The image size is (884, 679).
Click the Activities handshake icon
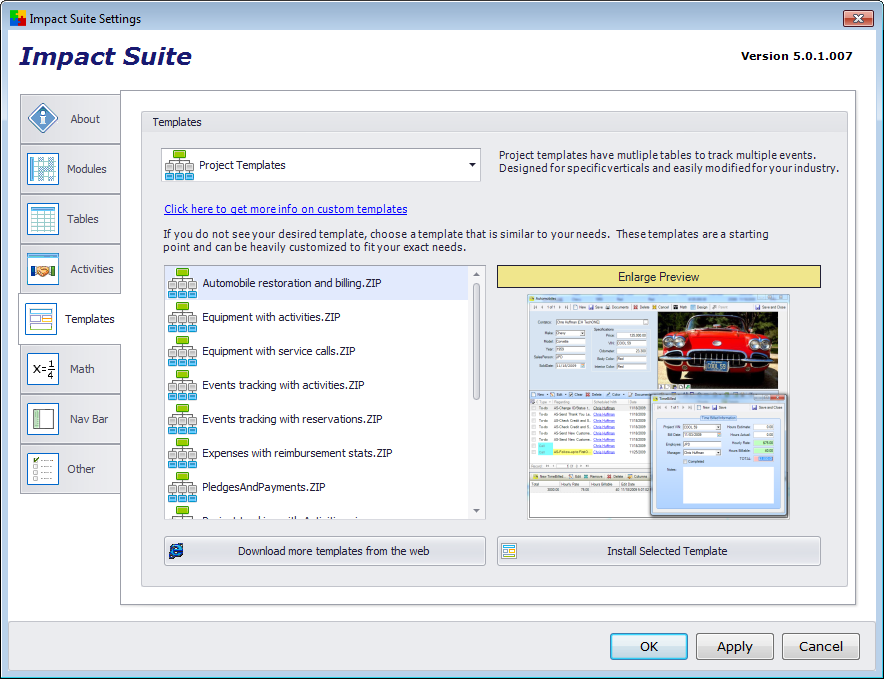tap(43, 269)
